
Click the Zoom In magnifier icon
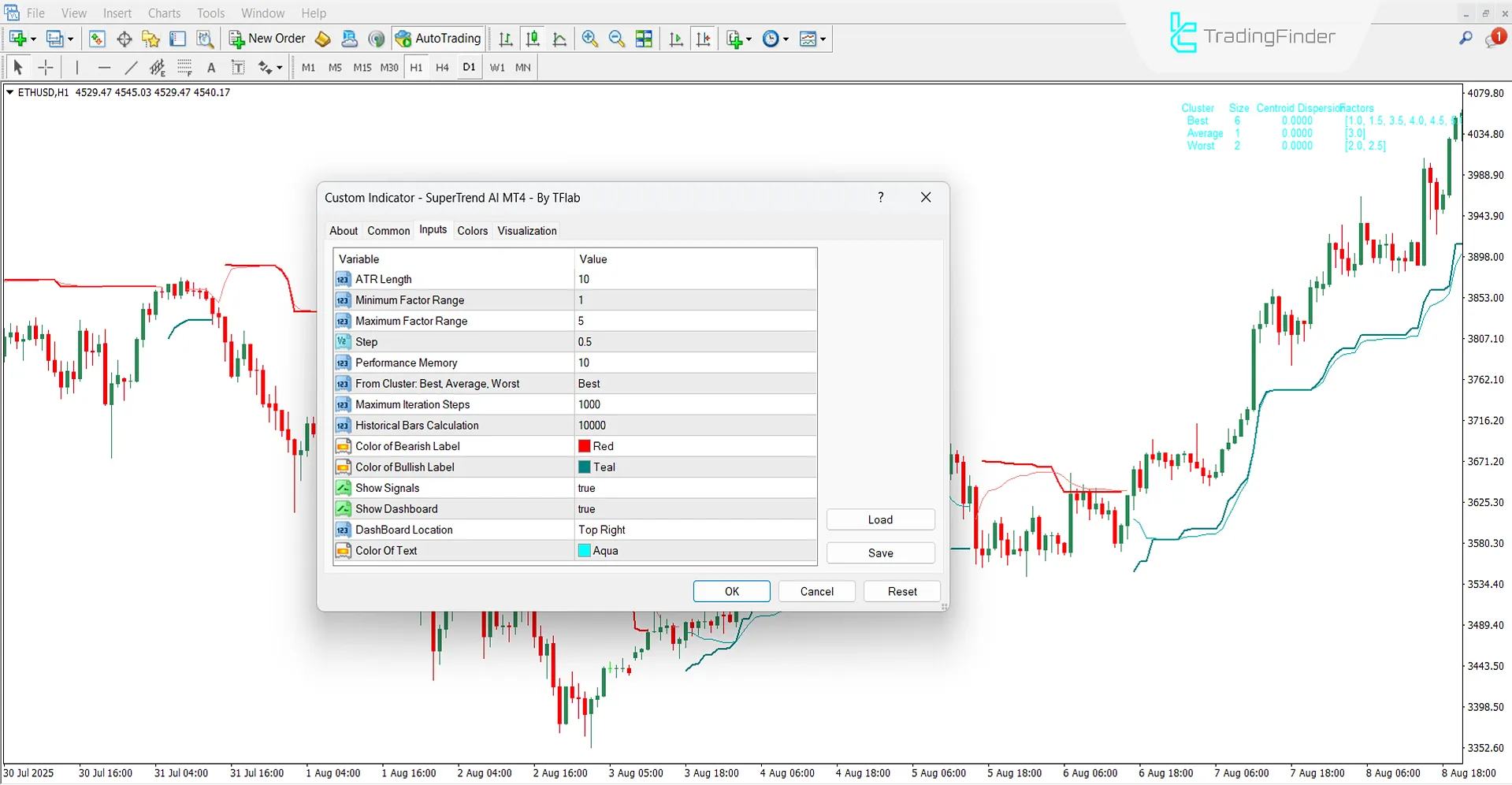tap(589, 39)
